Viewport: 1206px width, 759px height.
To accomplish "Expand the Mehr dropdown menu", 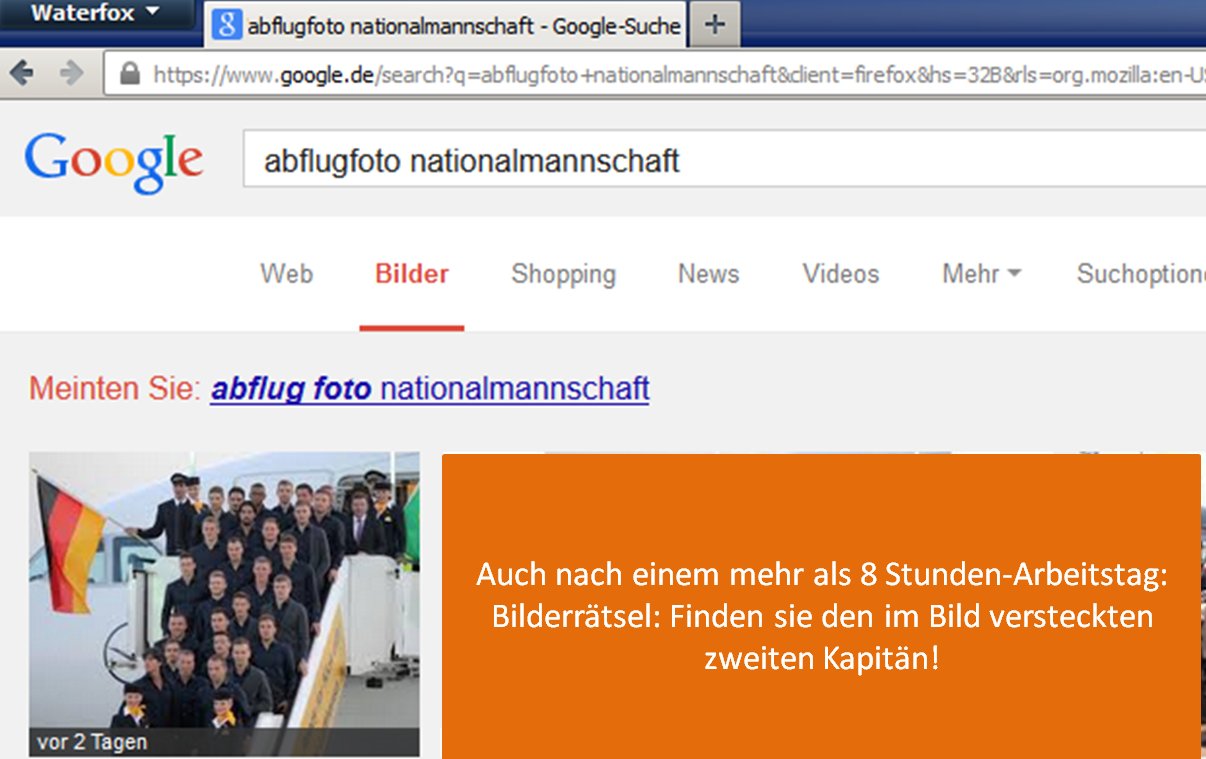I will (x=980, y=274).
